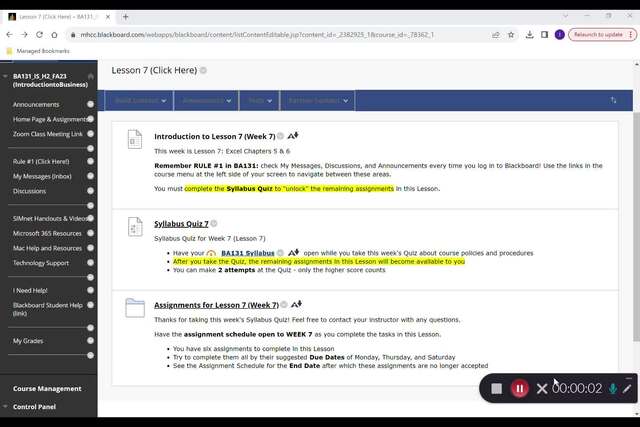Click the course home icon in sidebar
This screenshot has height=427, width=640.
tap(91, 76)
